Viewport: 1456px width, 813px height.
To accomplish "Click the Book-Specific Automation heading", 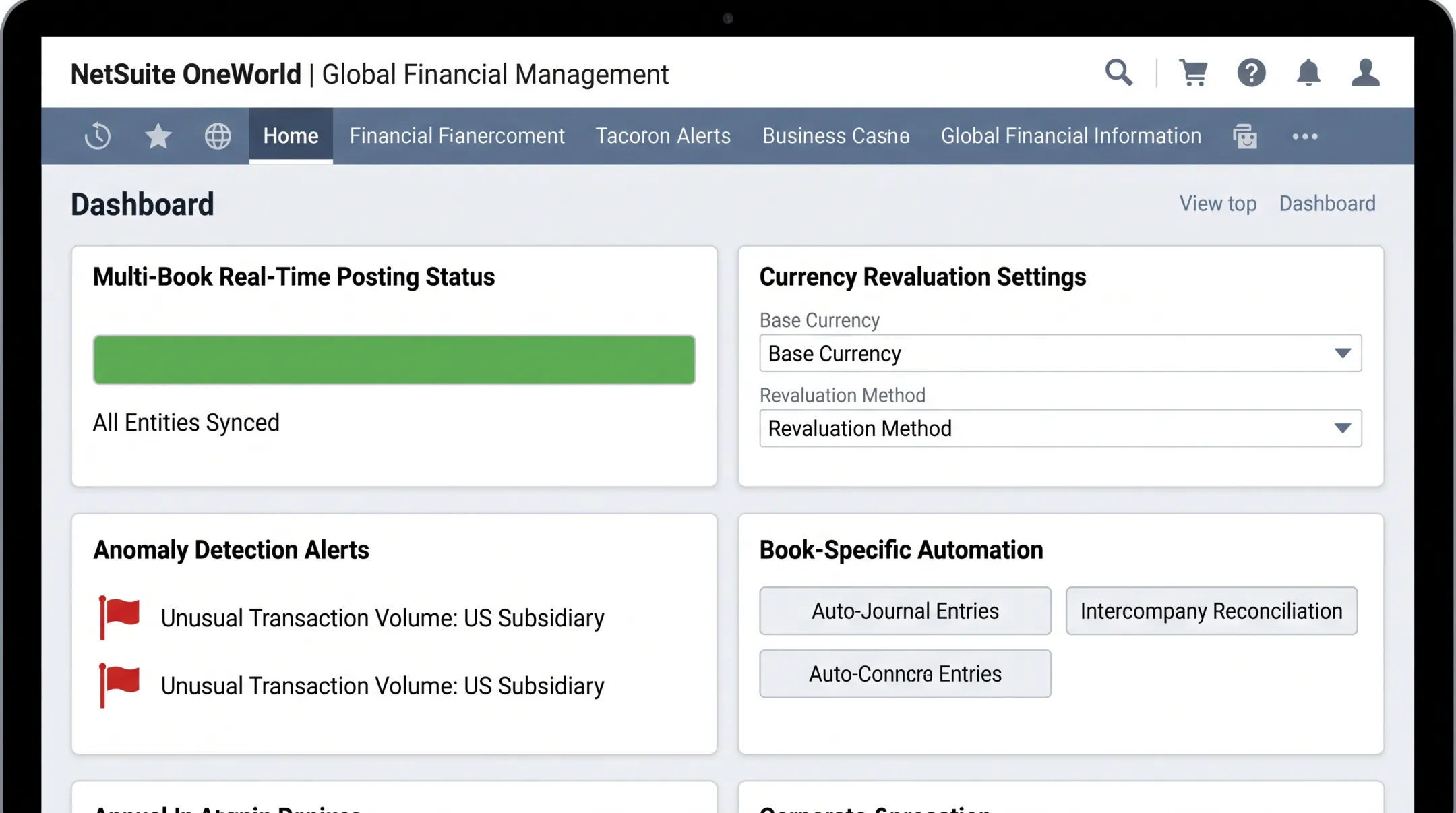I will (x=901, y=550).
